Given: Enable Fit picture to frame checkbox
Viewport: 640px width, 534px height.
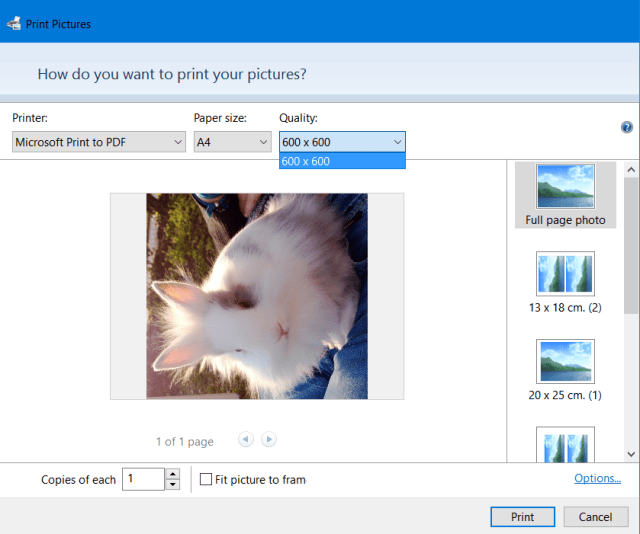Looking at the screenshot, I should click(206, 480).
